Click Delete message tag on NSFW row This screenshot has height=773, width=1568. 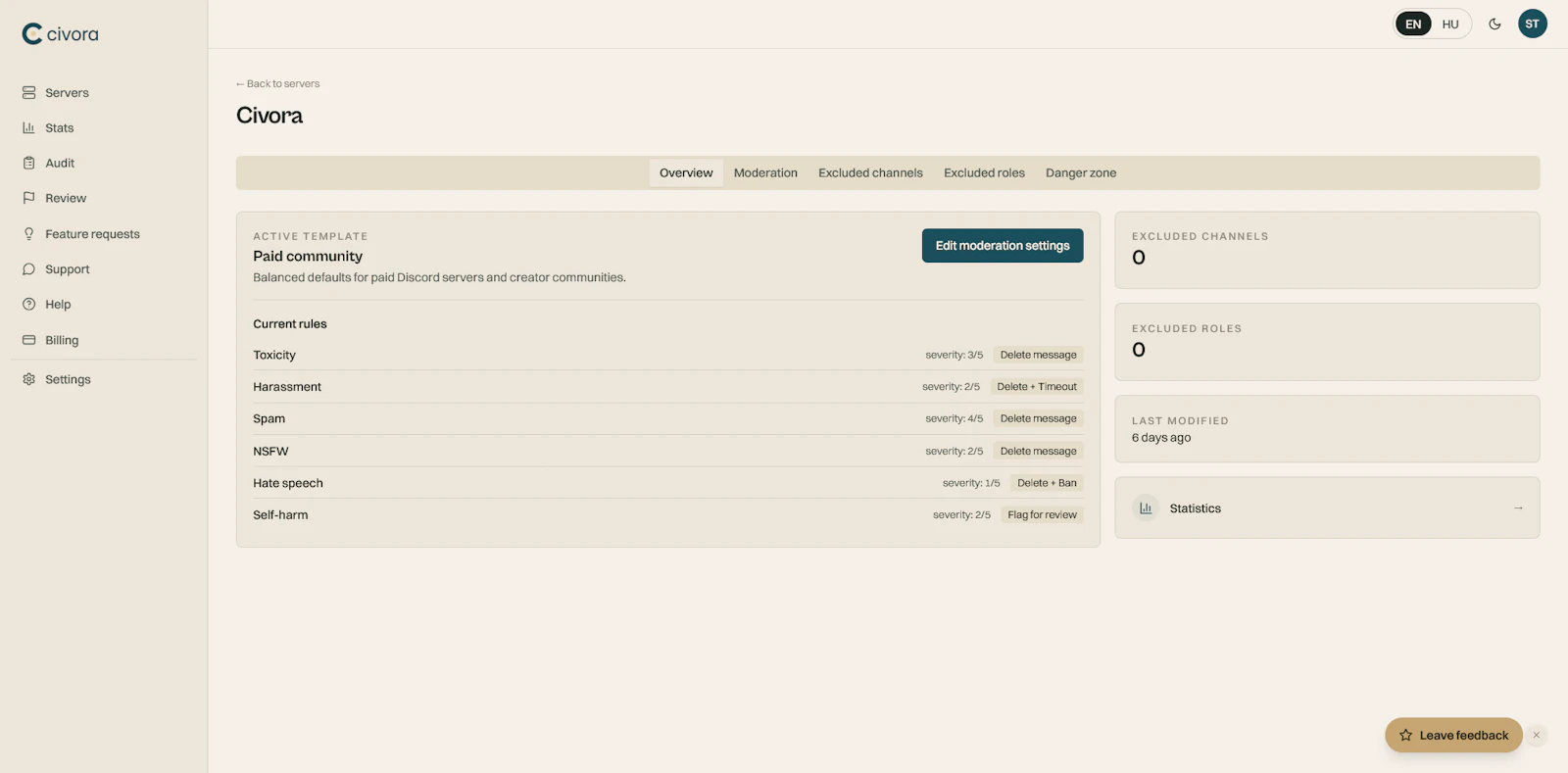tap(1038, 452)
